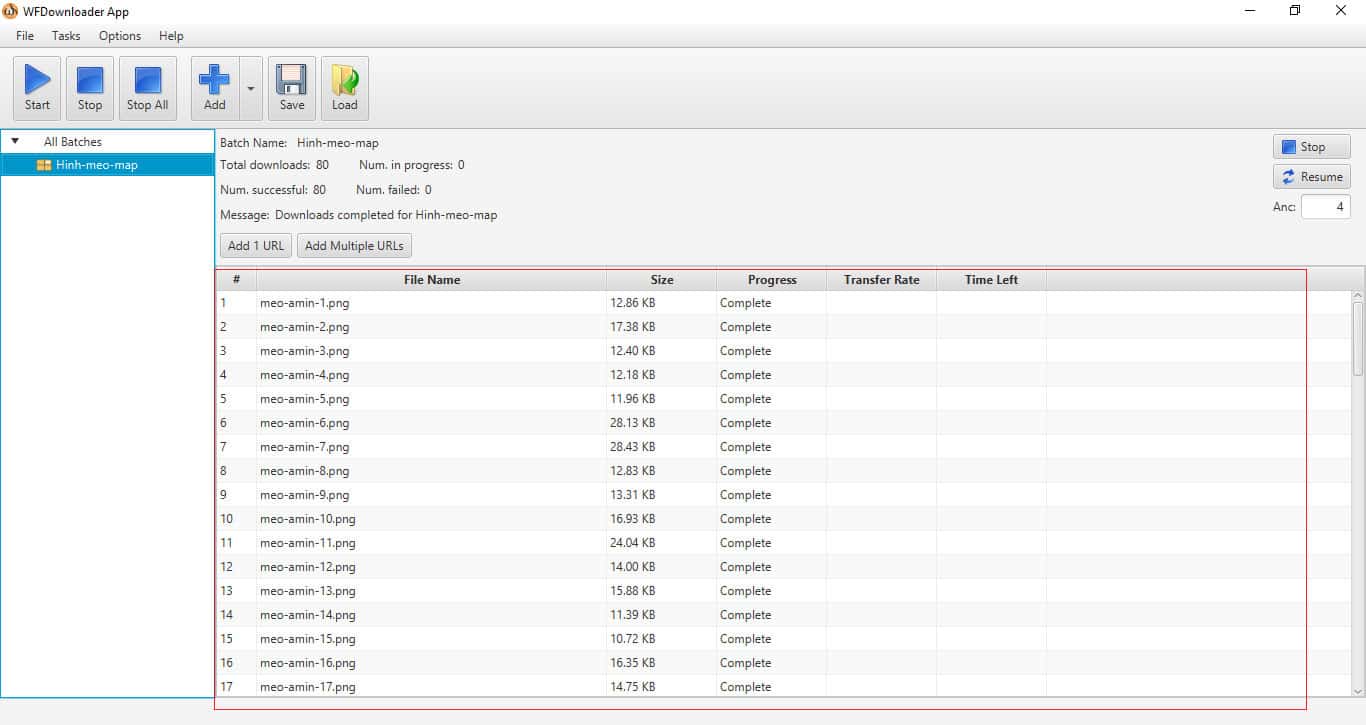
Task: Click the Add Multiple URLs button
Action: 354,246
